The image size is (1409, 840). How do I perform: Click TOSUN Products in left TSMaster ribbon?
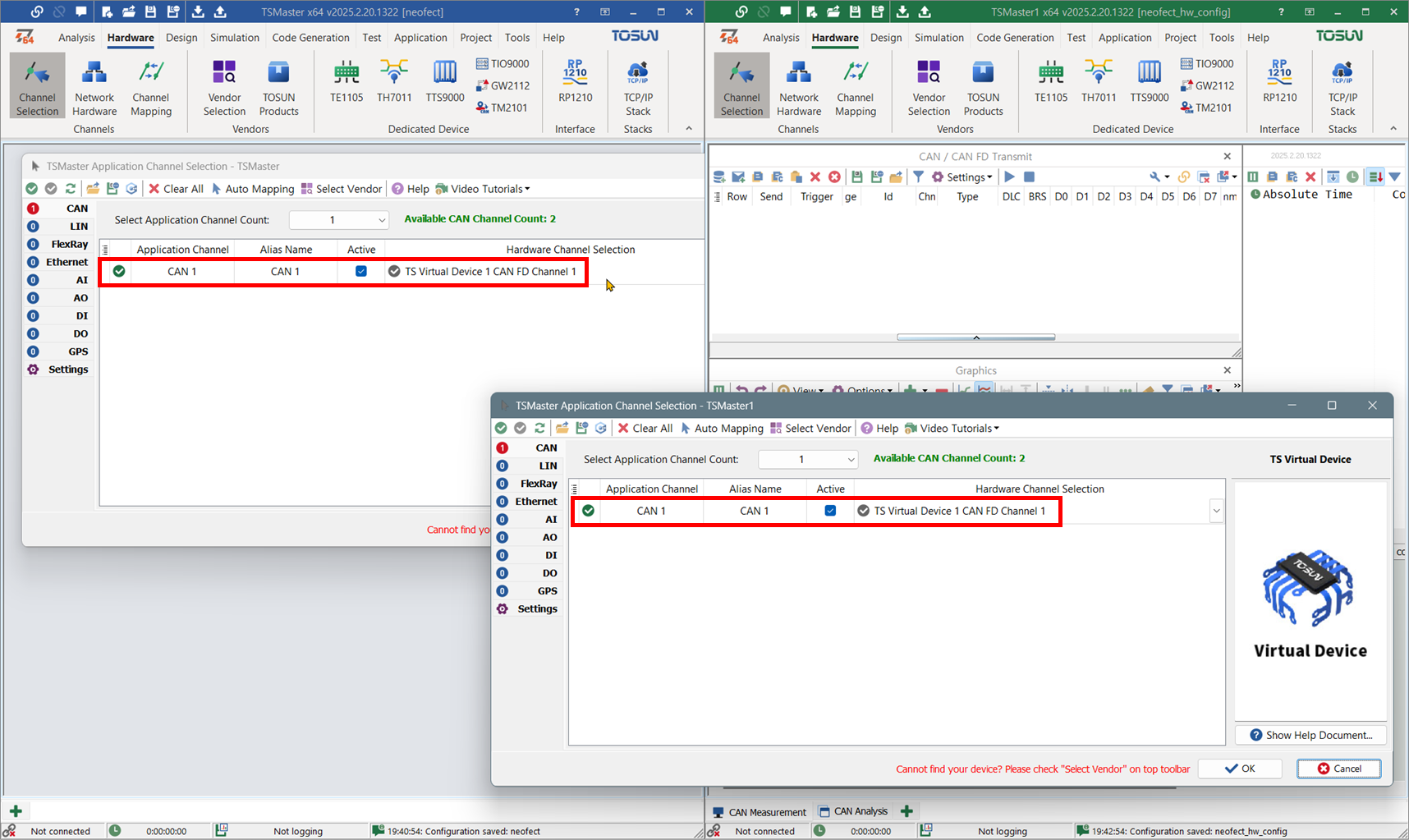pos(279,85)
